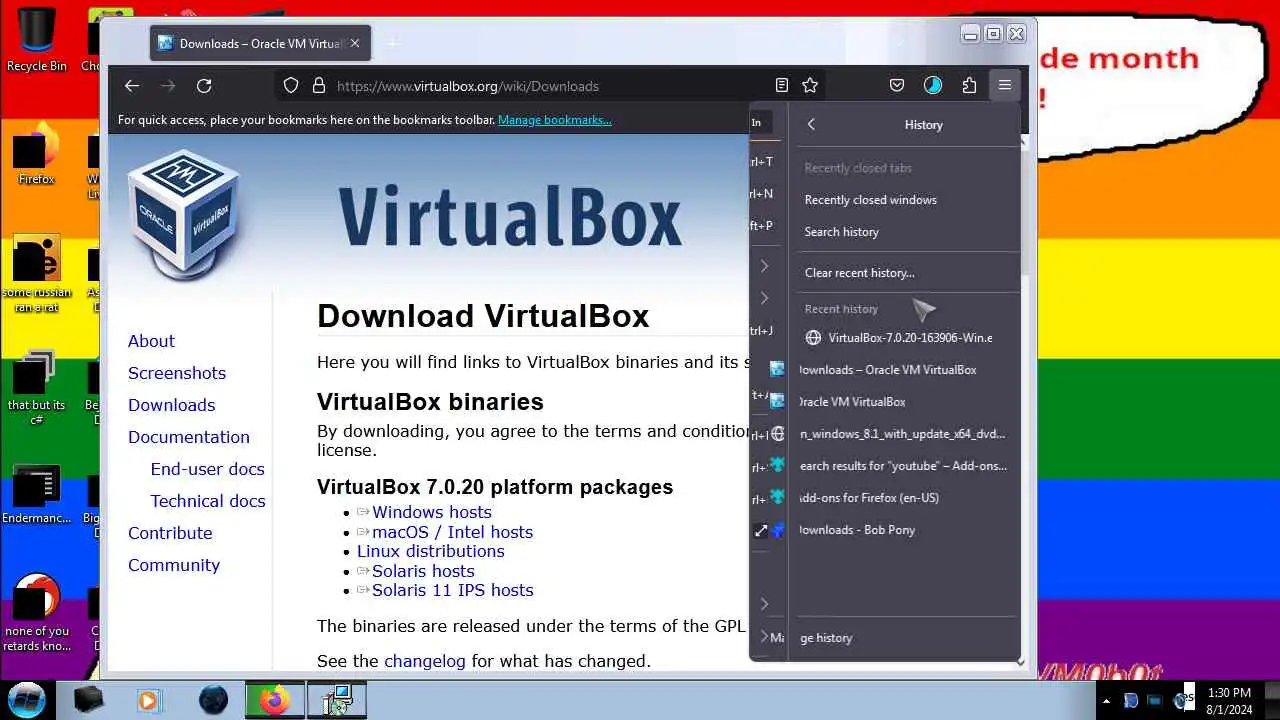Click the Manage bookmarks... link
Screen dimensions: 1280x720
click(555, 120)
